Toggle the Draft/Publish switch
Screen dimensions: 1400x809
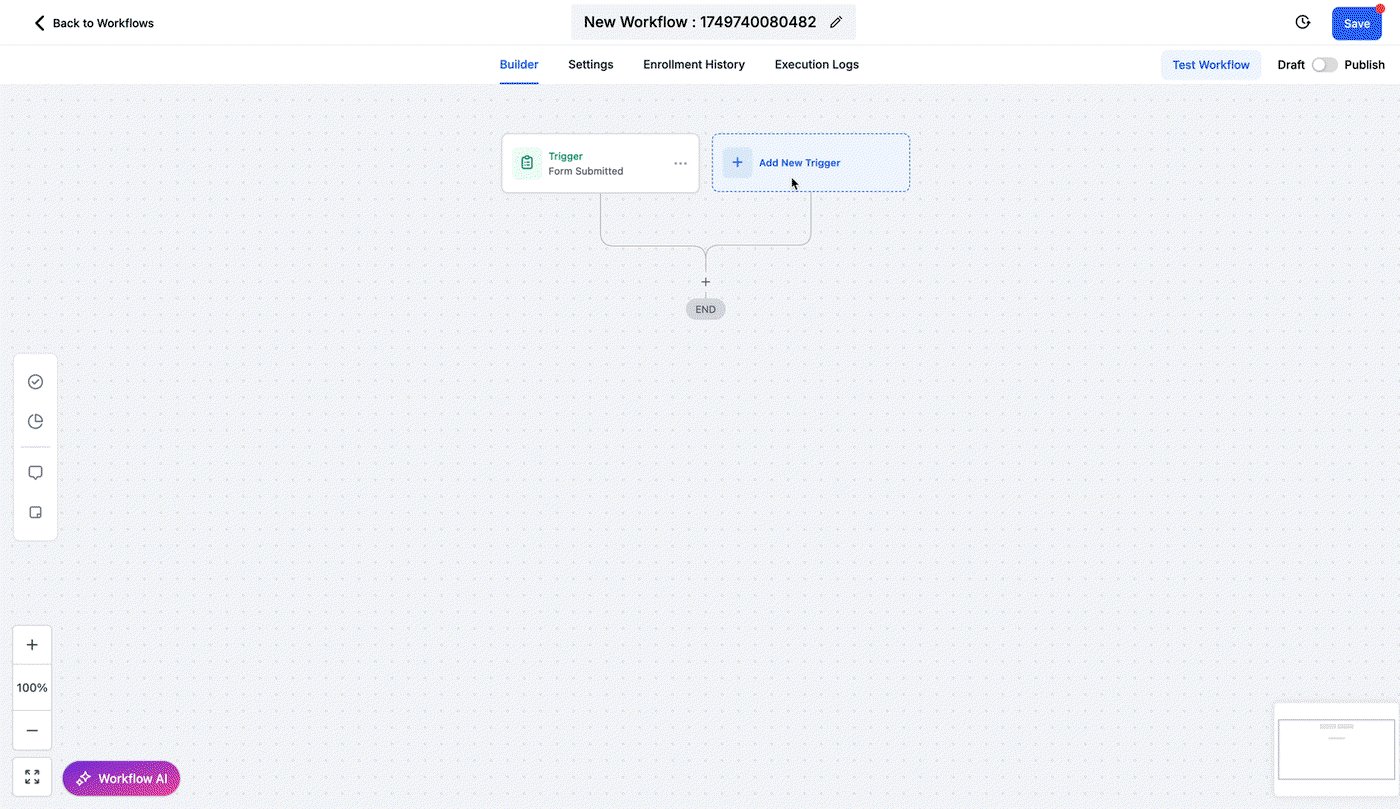click(1324, 65)
